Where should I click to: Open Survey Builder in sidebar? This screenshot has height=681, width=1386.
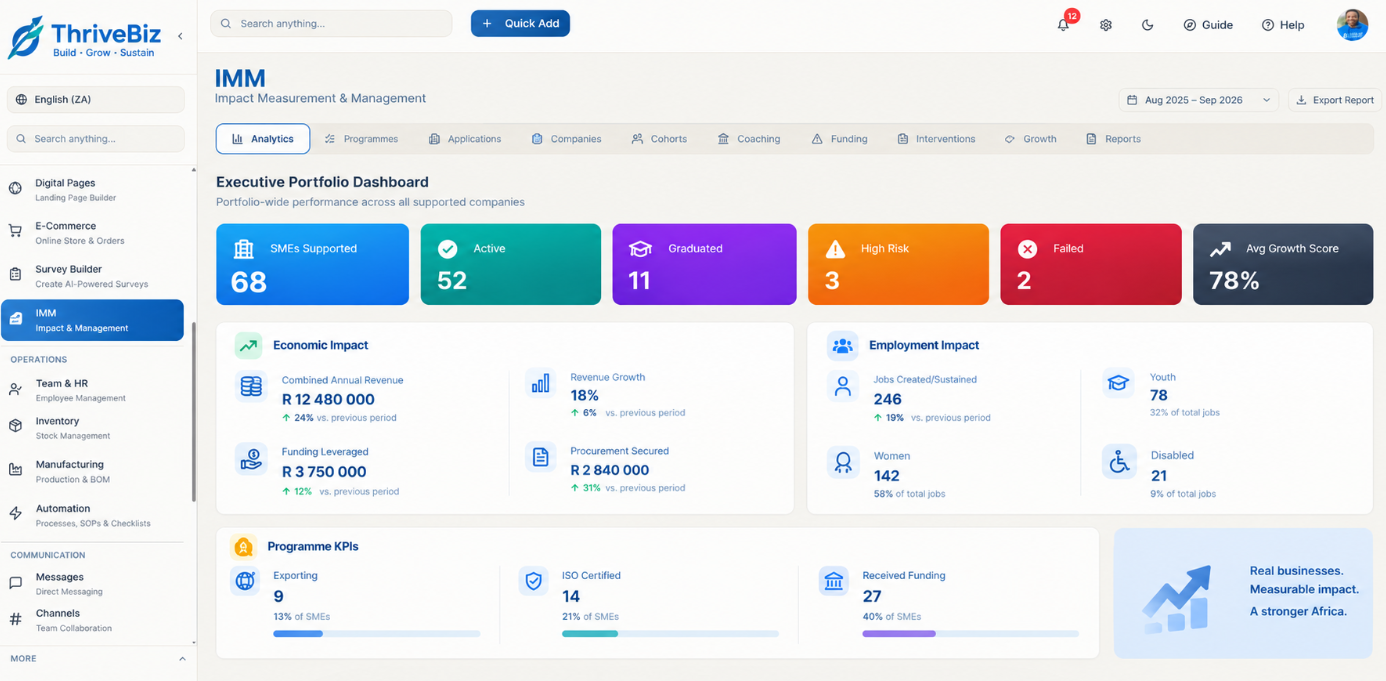[x=93, y=276]
